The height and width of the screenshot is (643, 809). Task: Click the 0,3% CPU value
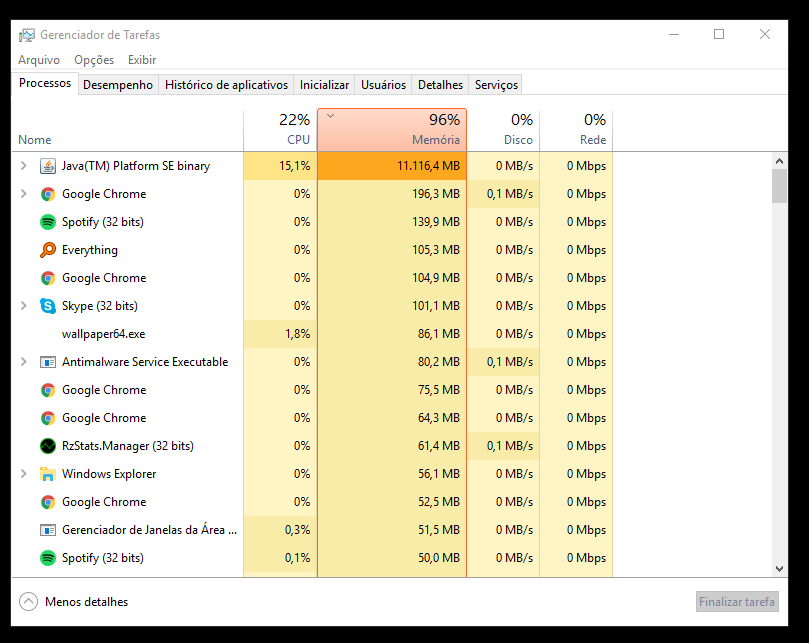(x=297, y=530)
